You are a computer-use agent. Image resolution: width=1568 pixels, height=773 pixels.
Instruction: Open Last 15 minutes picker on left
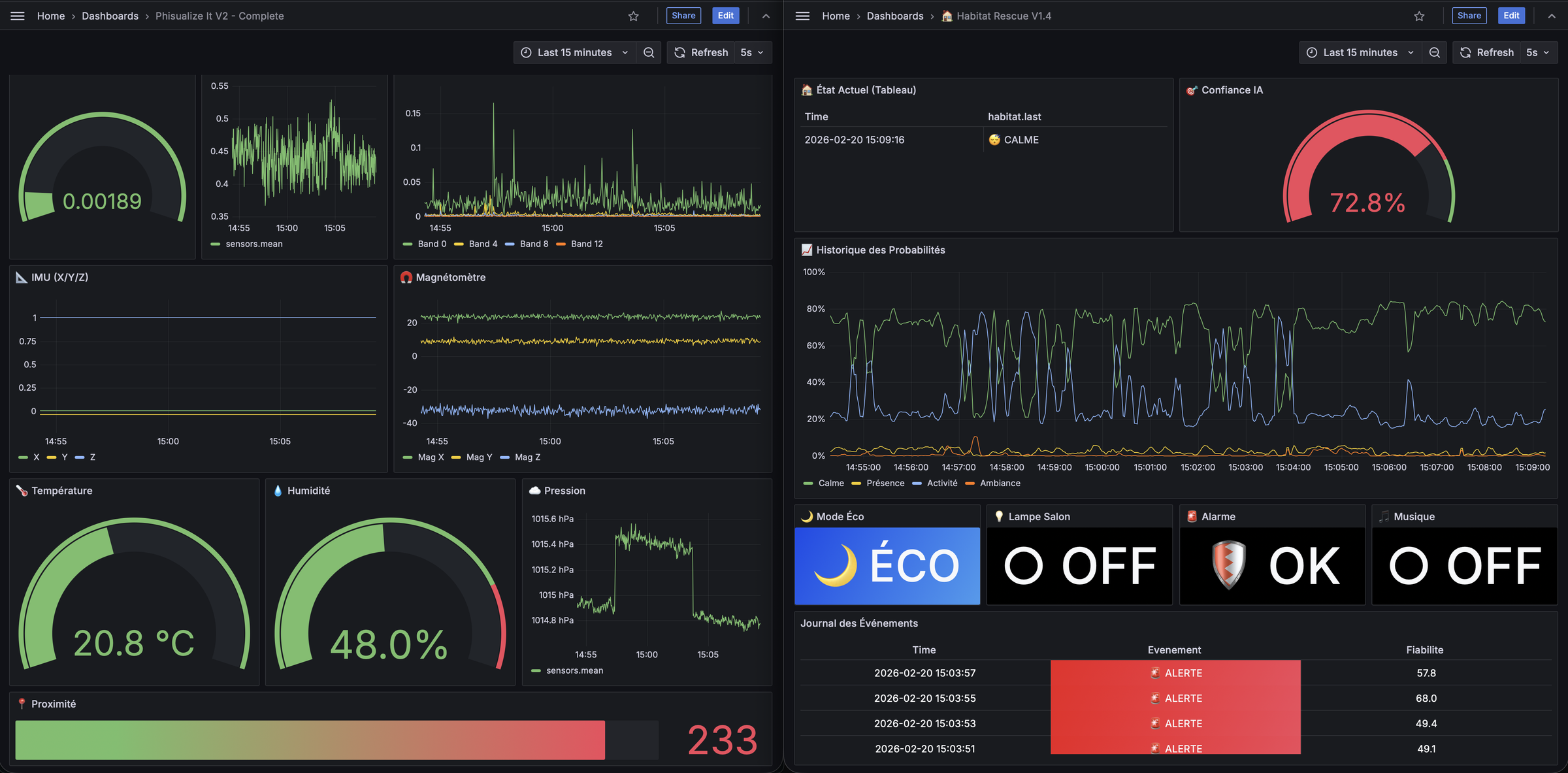click(575, 52)
